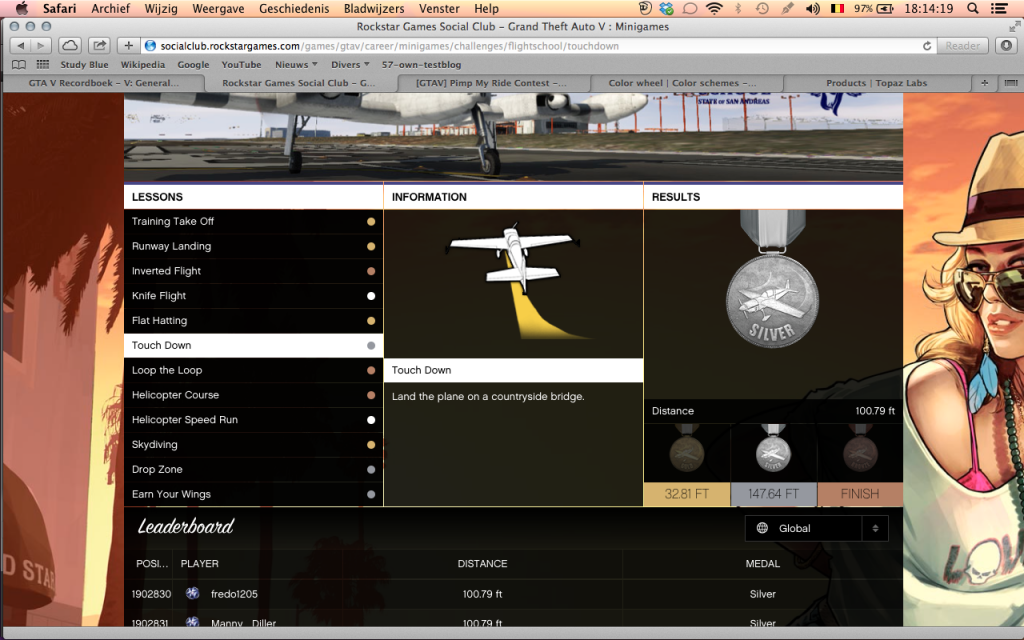Open the Time Machine menu
1024x640 pixels.
[x=762, y=8]
